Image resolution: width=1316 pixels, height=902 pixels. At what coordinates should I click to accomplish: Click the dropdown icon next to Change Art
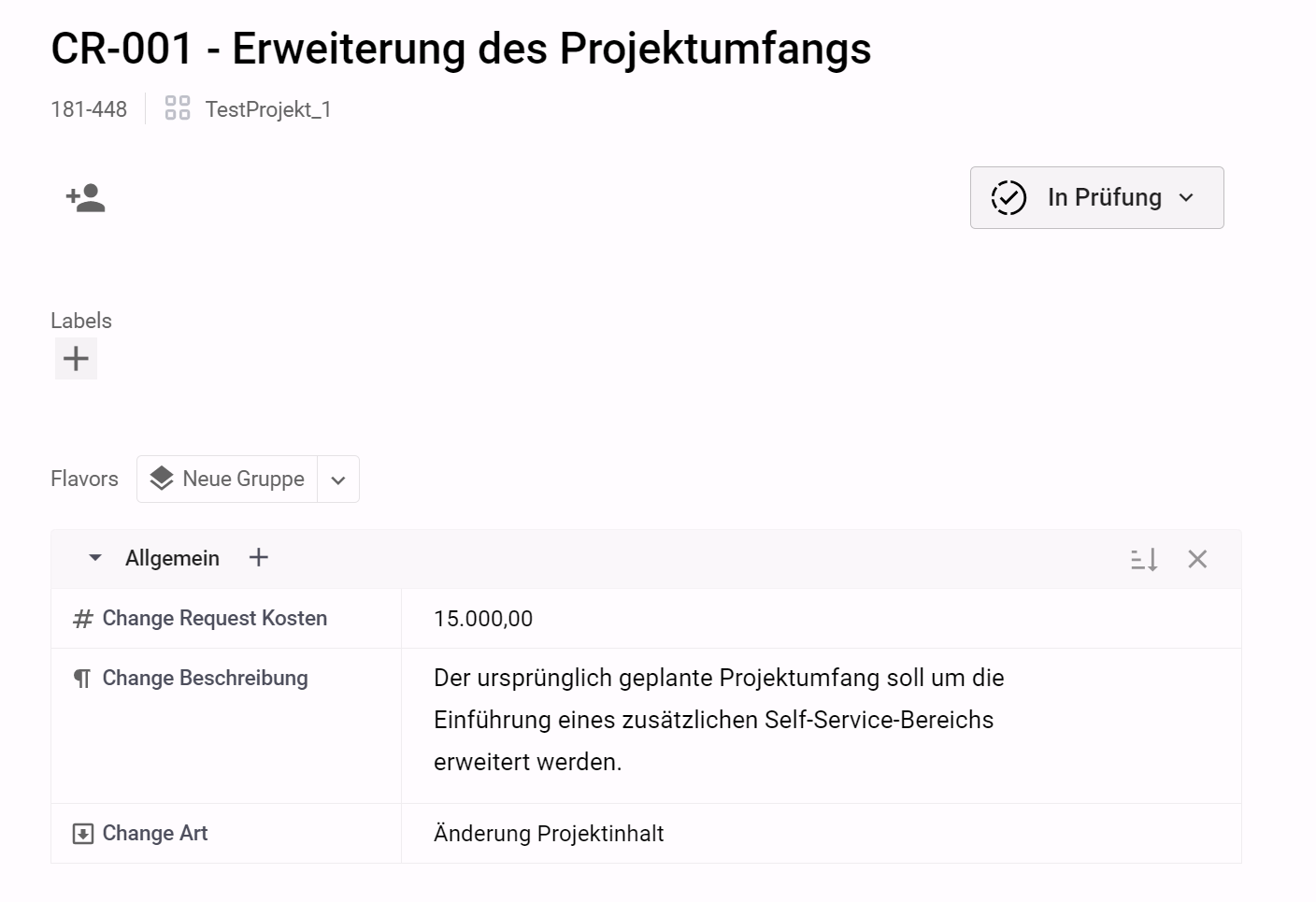point(83,834)
